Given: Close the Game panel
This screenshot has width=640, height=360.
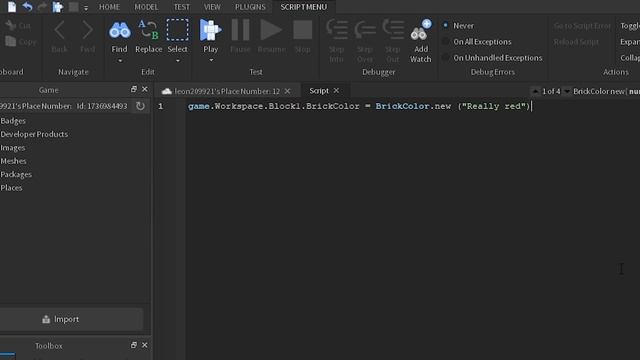Looking at the screenshot, I should click(144, 89).
